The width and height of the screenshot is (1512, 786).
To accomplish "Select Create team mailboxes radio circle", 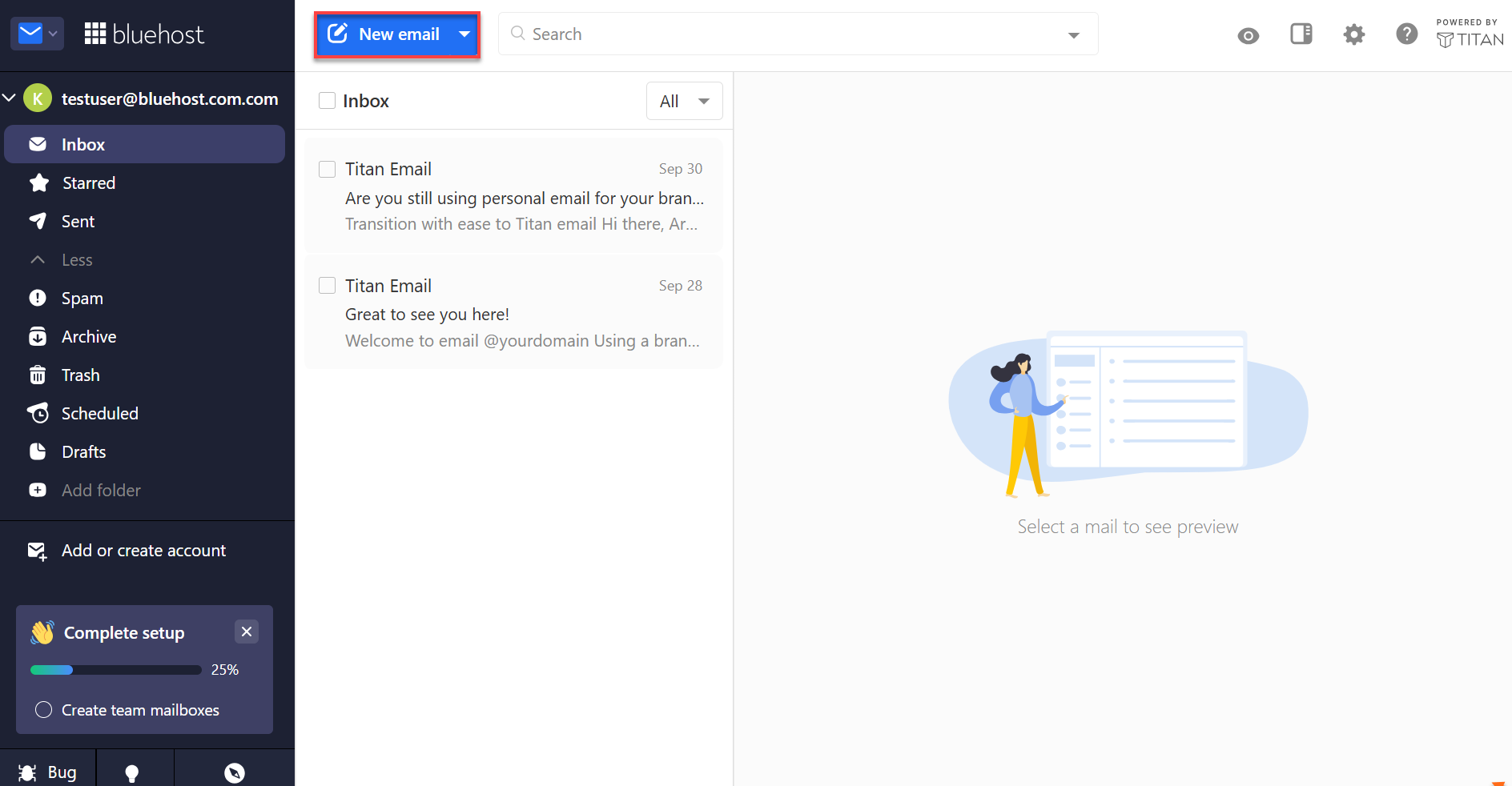I will pyautogui.click(x=44, y=710).
